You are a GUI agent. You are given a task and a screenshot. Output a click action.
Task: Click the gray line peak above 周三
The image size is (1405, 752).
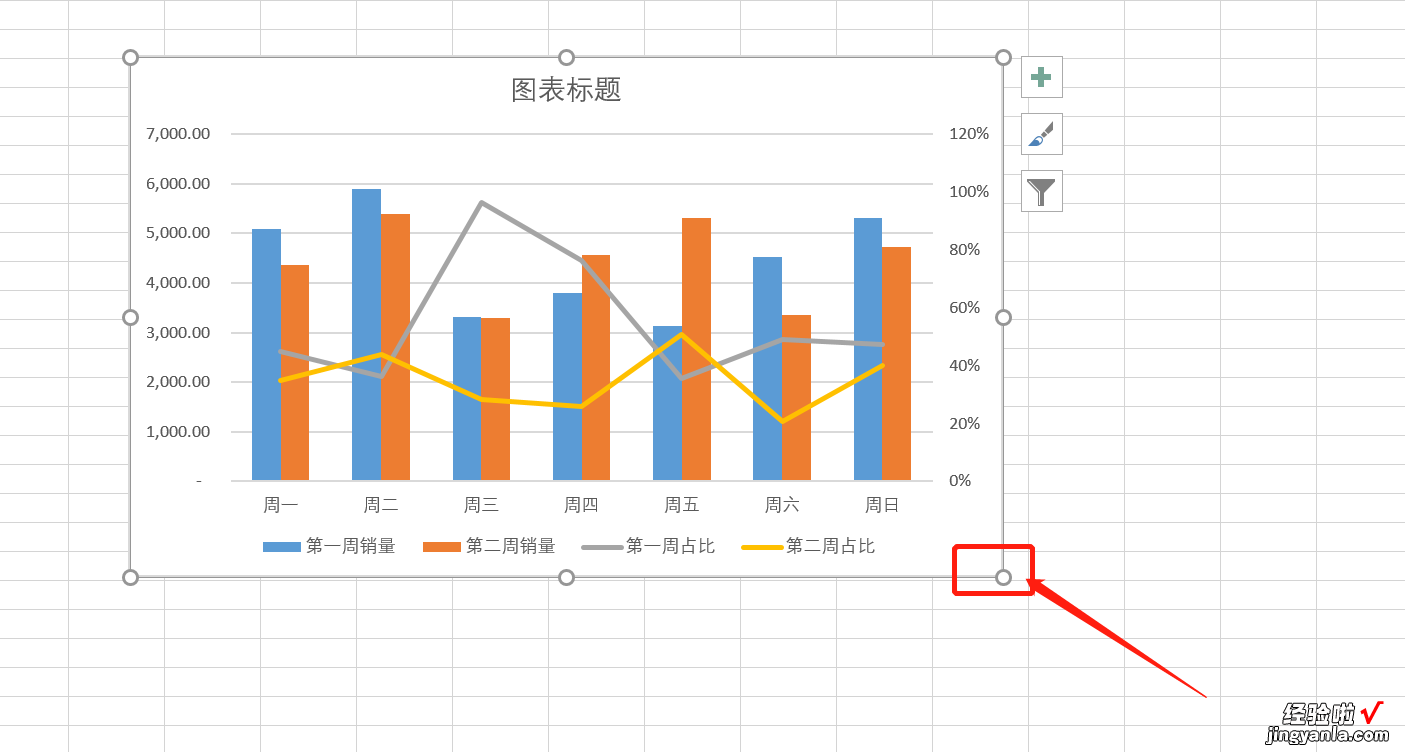pyautogui.click(x=481, y=202)
